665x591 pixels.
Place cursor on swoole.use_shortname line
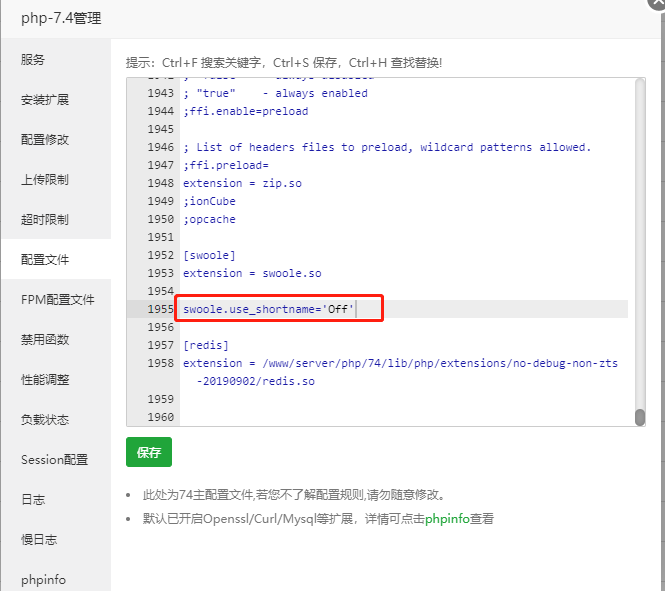pyautogui.click(x=268, y=309)
